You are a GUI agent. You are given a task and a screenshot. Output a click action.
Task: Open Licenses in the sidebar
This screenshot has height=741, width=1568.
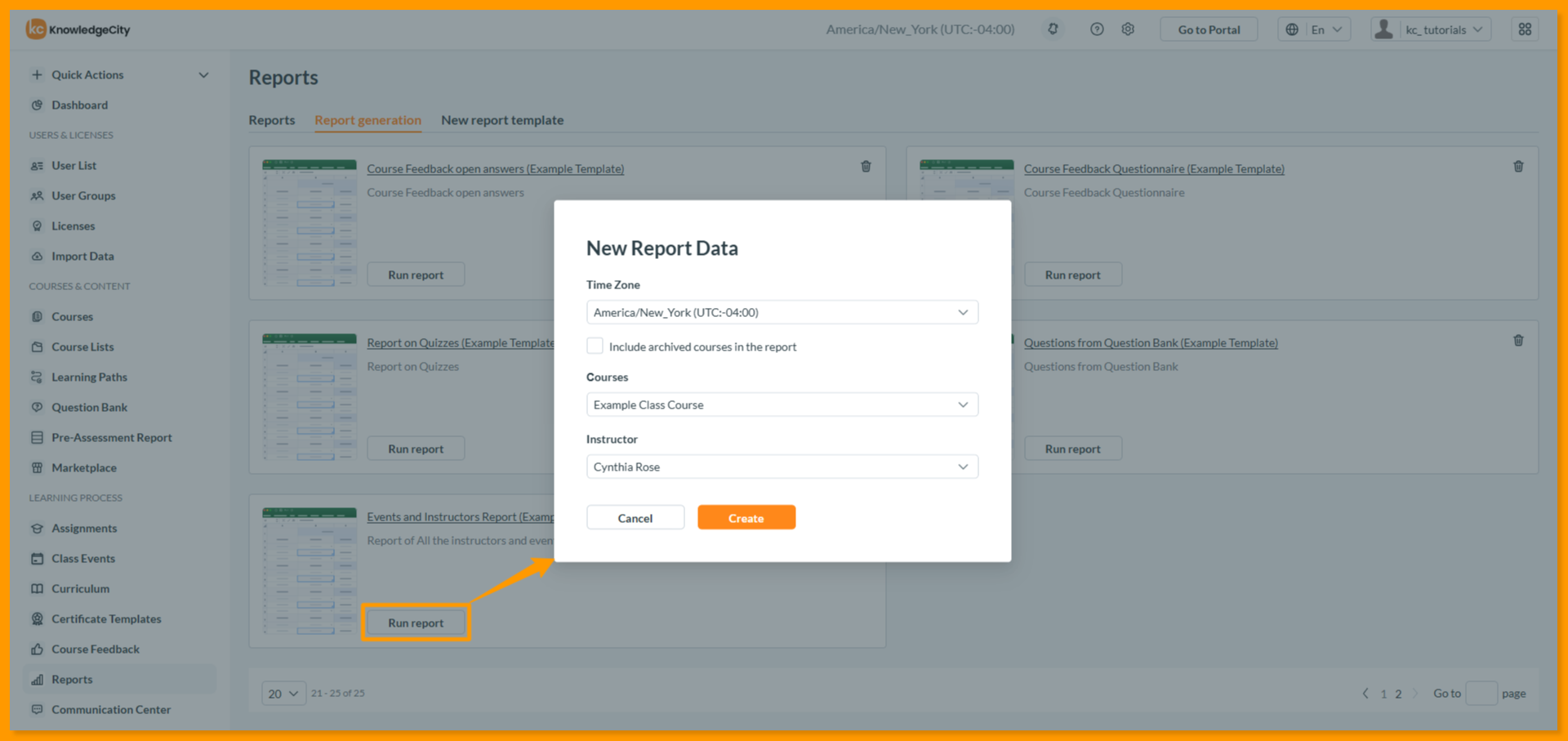tap(73, 225)
